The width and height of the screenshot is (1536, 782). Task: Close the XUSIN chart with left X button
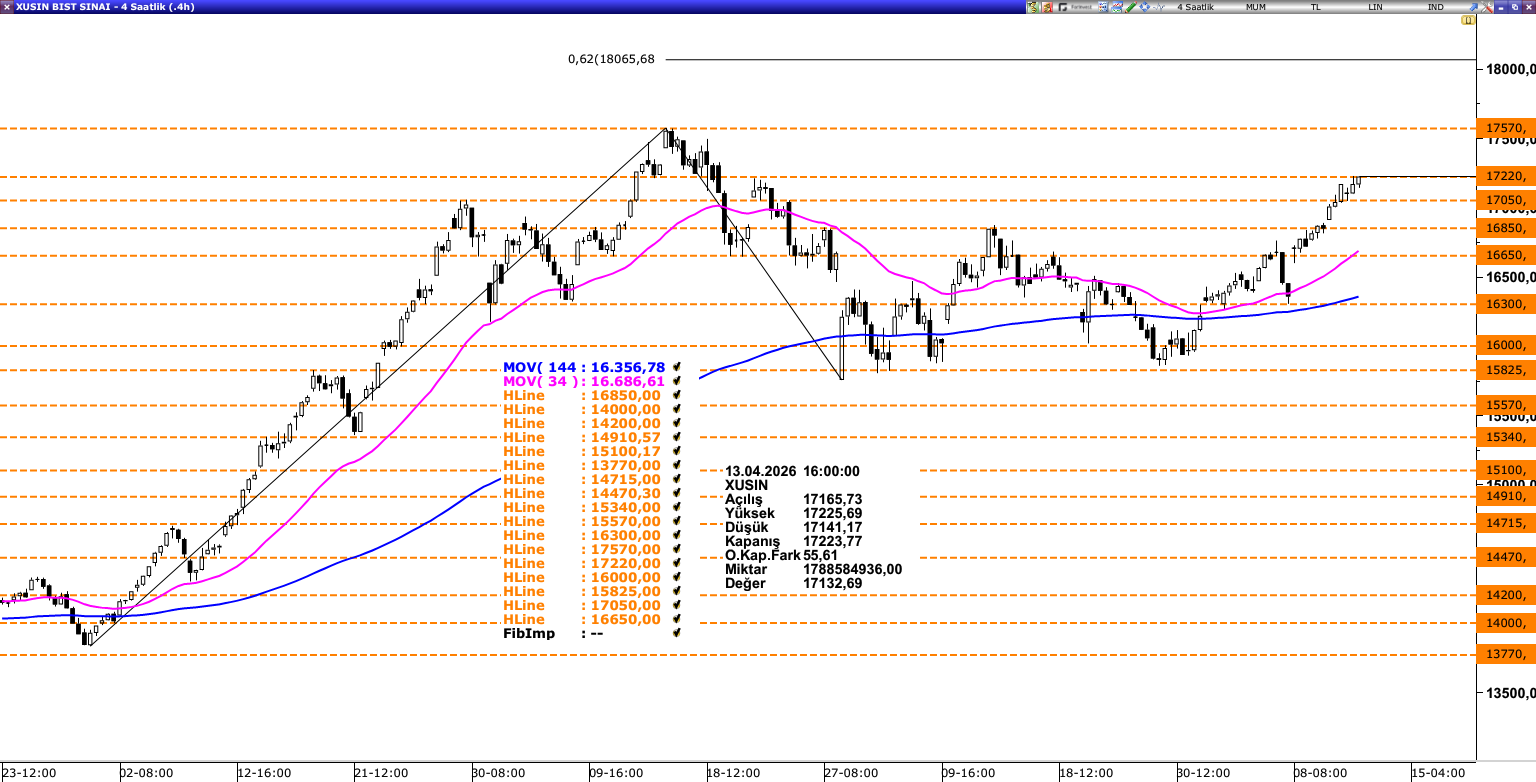pyautogui.click(x=7, y=7)
